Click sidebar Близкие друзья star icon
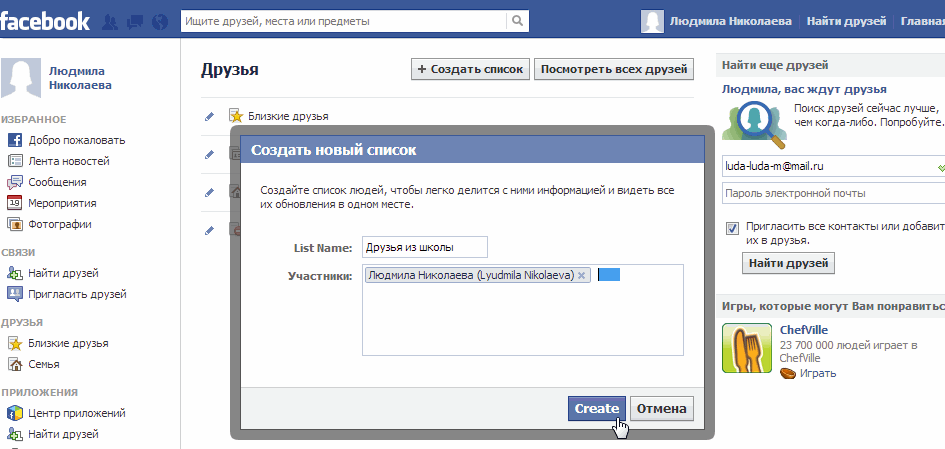This screenshot has width=945, height=449. tap(14, 344)
